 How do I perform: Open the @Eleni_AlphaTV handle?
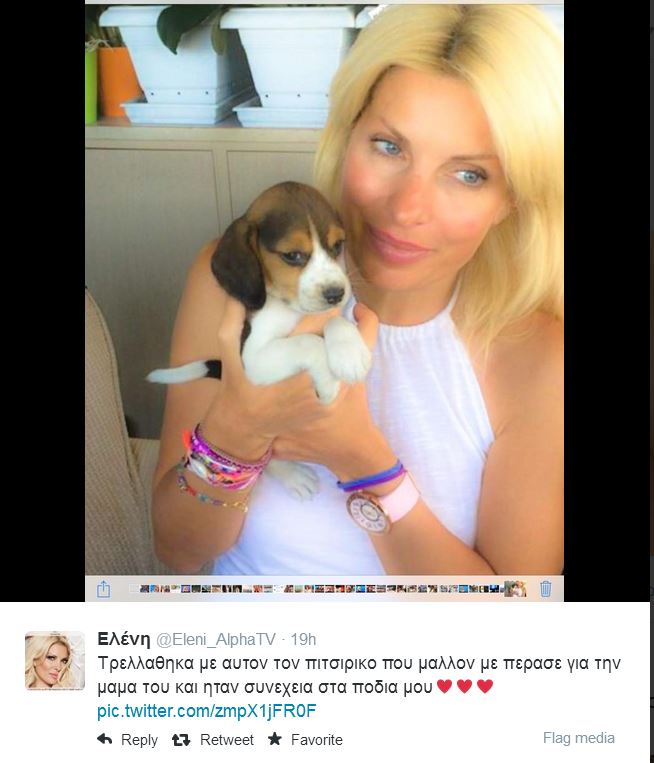[x=216, y=639]
